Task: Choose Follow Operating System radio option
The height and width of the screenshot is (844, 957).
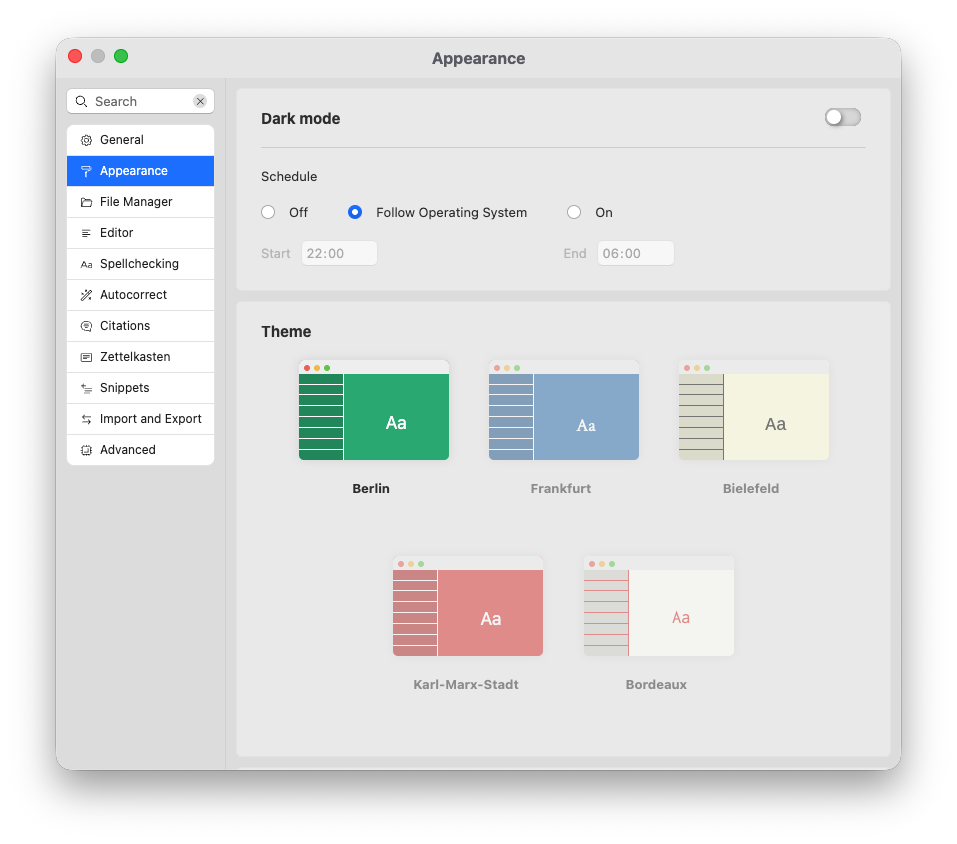Action: click(355, 212)
